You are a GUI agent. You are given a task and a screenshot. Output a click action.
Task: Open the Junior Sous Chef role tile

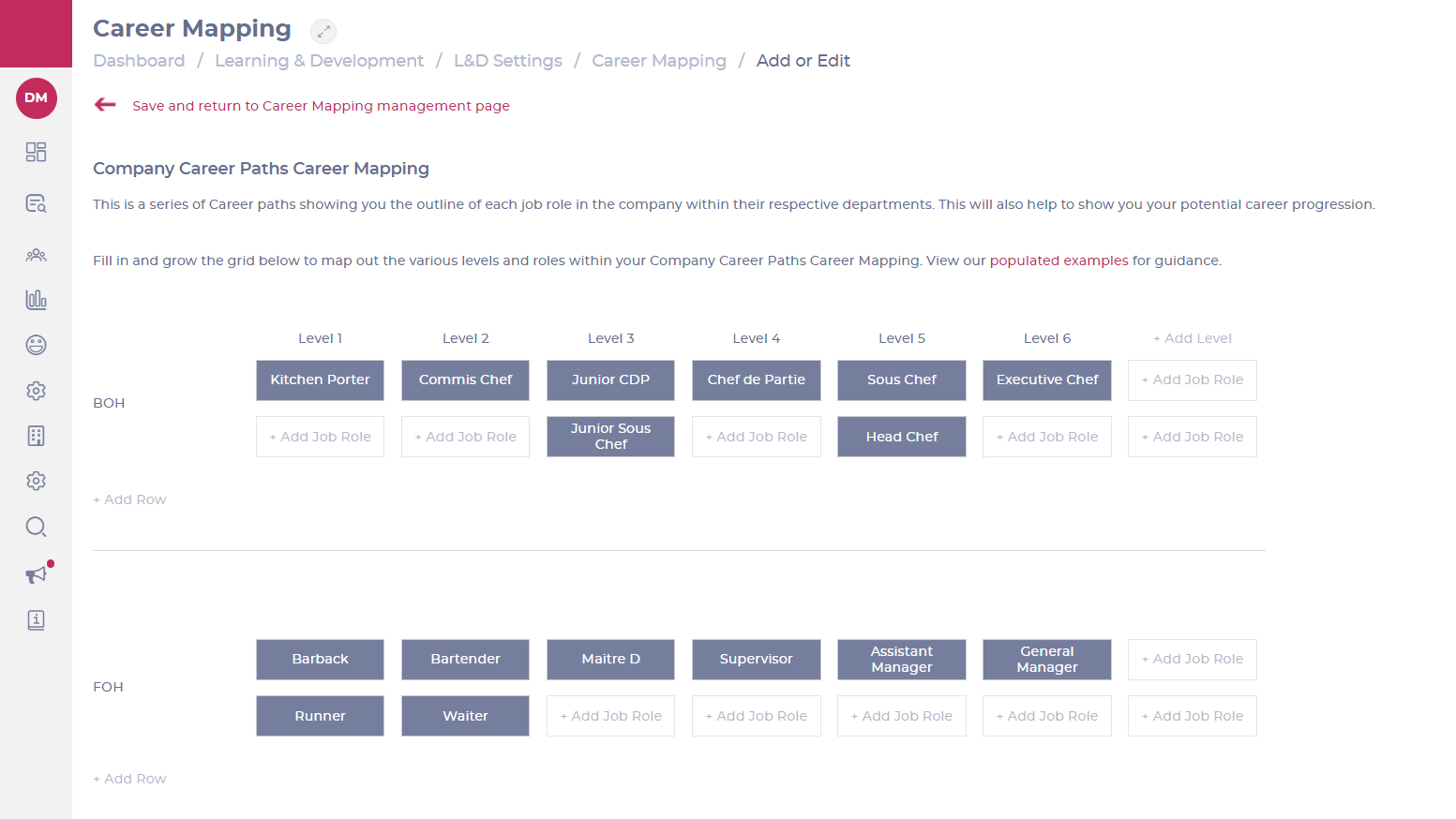coord(610,437)
